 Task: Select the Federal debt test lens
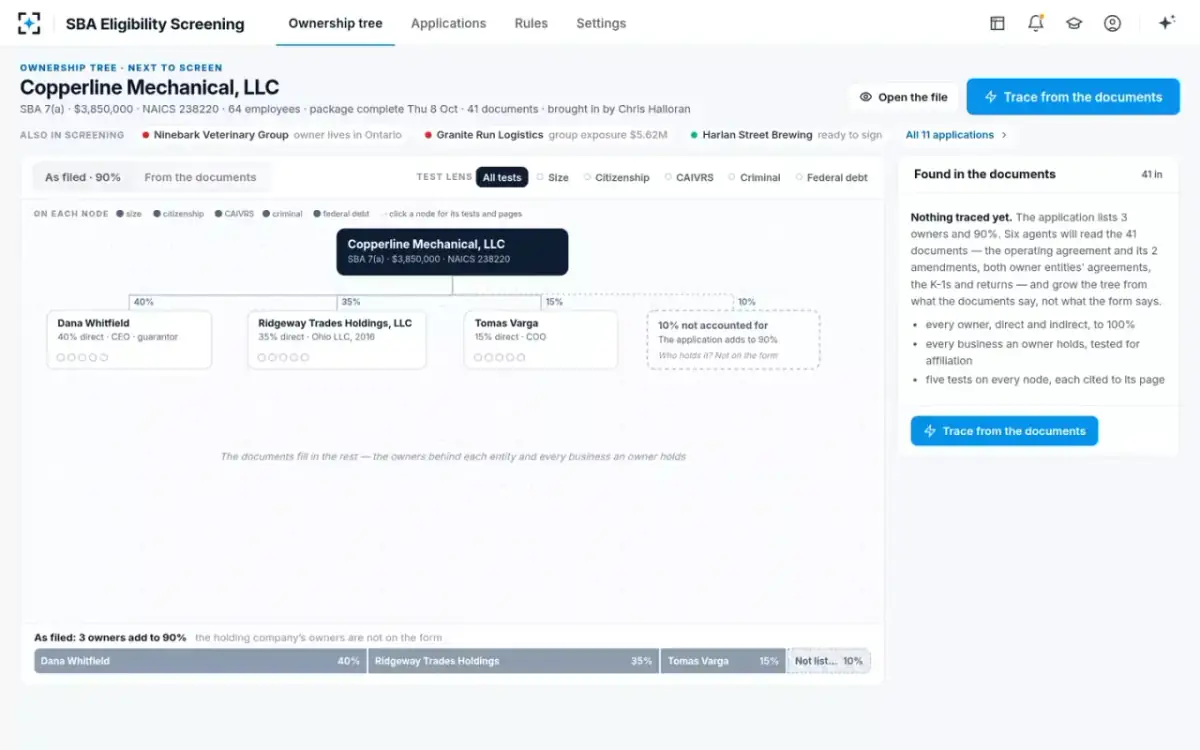coord(831,177)
